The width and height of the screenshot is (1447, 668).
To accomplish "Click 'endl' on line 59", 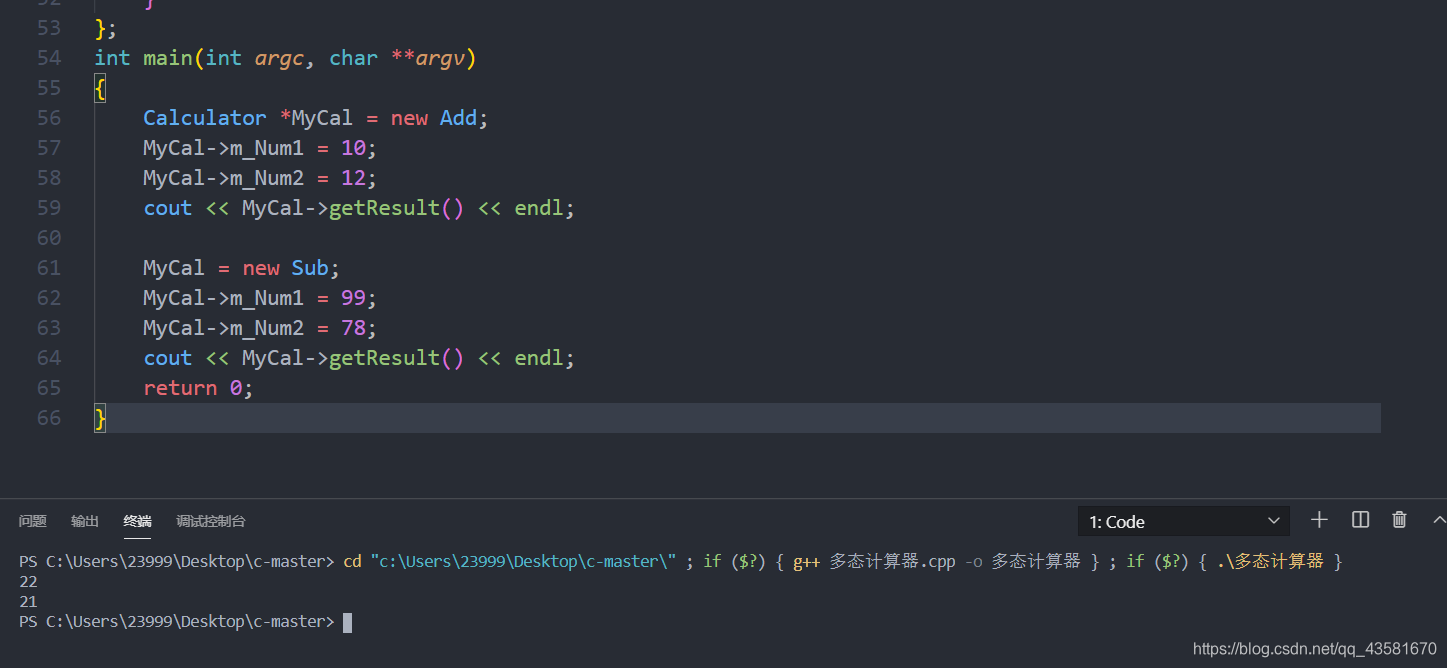I will [539, 208].
